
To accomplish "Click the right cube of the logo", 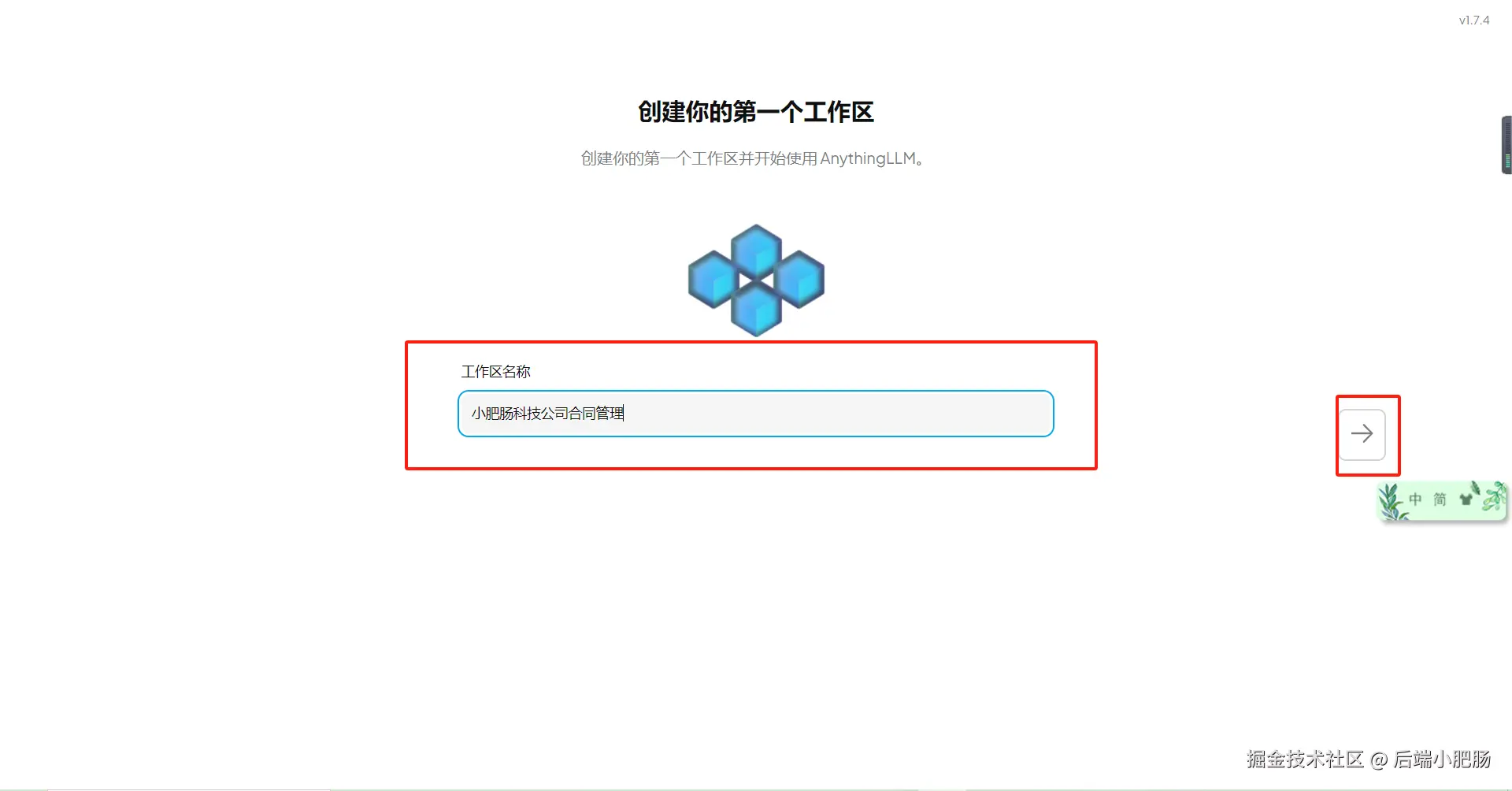I will pos(799,280).
